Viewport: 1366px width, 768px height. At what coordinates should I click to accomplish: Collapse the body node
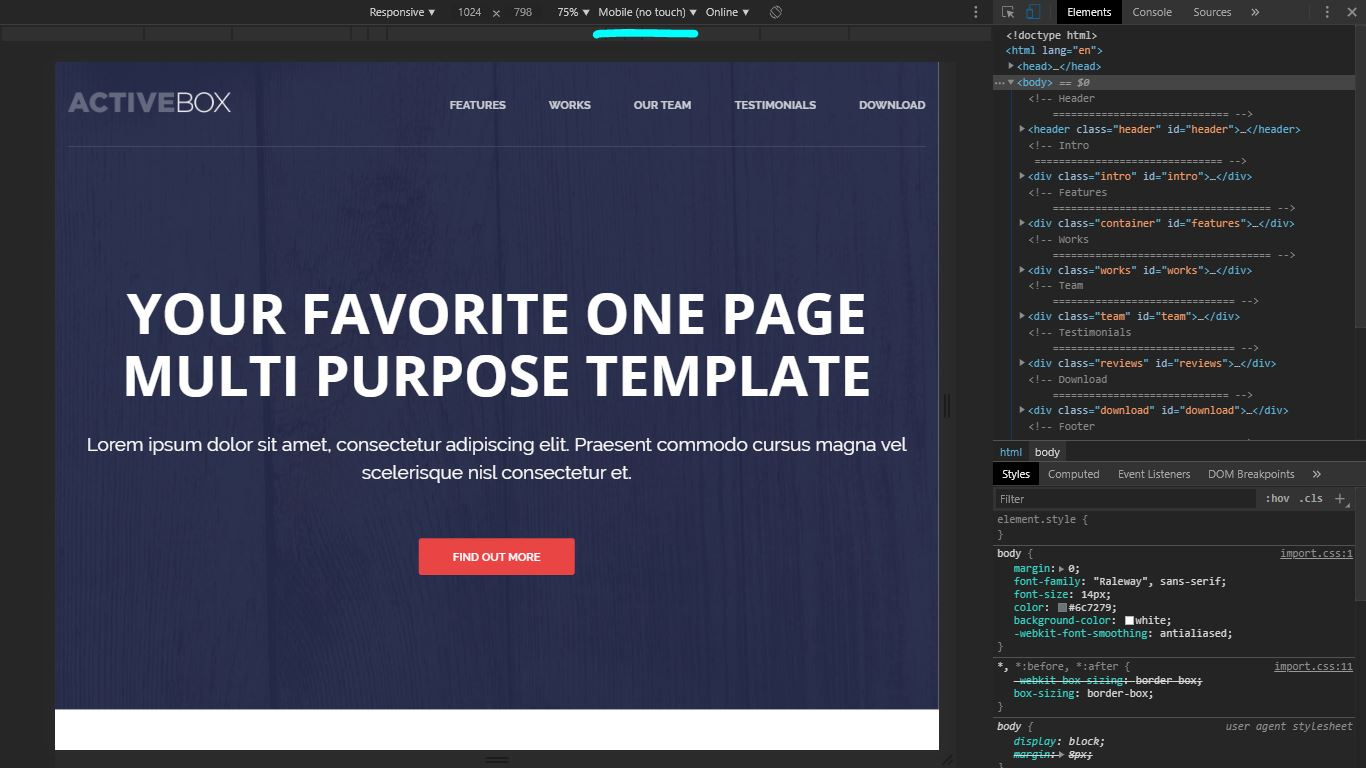click(x=1011, y=82)
